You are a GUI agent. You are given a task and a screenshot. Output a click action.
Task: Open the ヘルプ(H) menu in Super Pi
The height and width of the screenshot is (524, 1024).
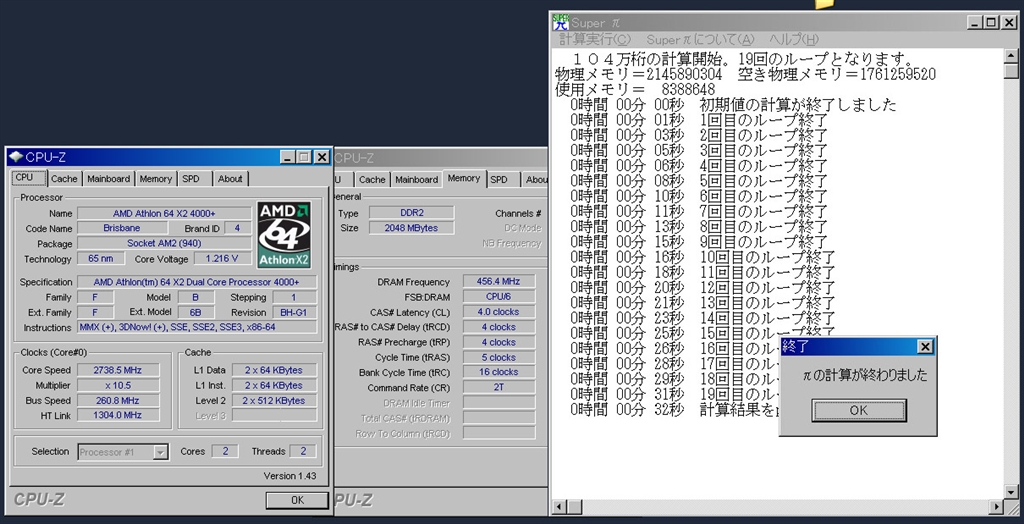[793, 40]
